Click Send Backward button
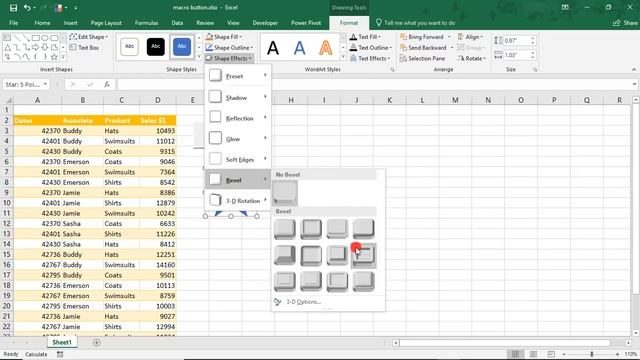The width and height of the screenshot is (640, 360). click(x=423, y=48)
